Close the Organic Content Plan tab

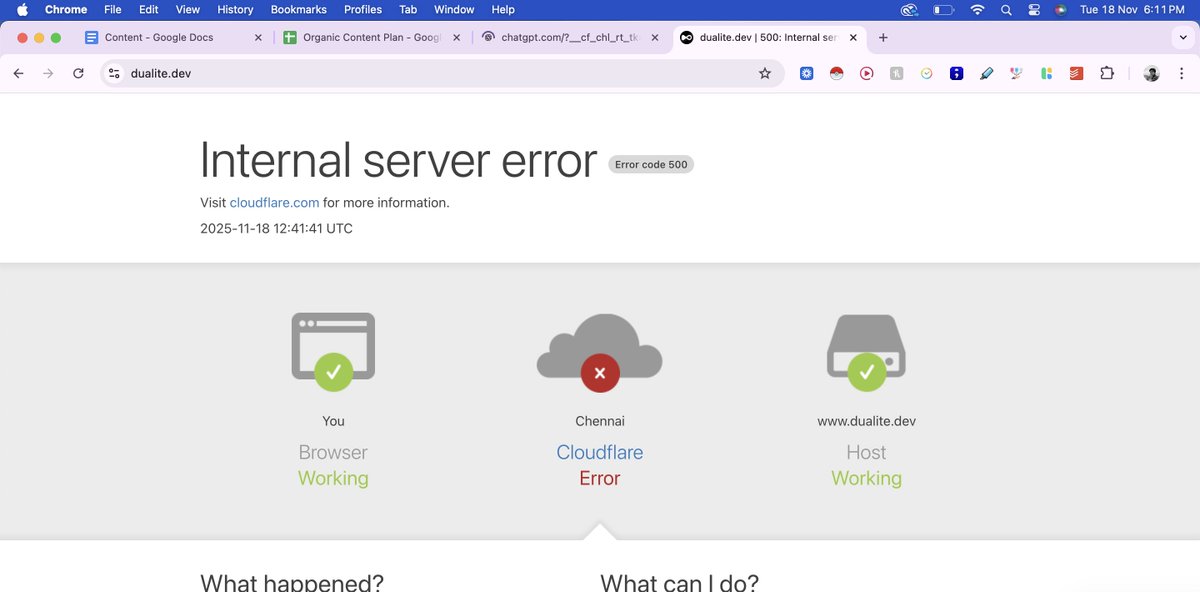tap(456, 37)
